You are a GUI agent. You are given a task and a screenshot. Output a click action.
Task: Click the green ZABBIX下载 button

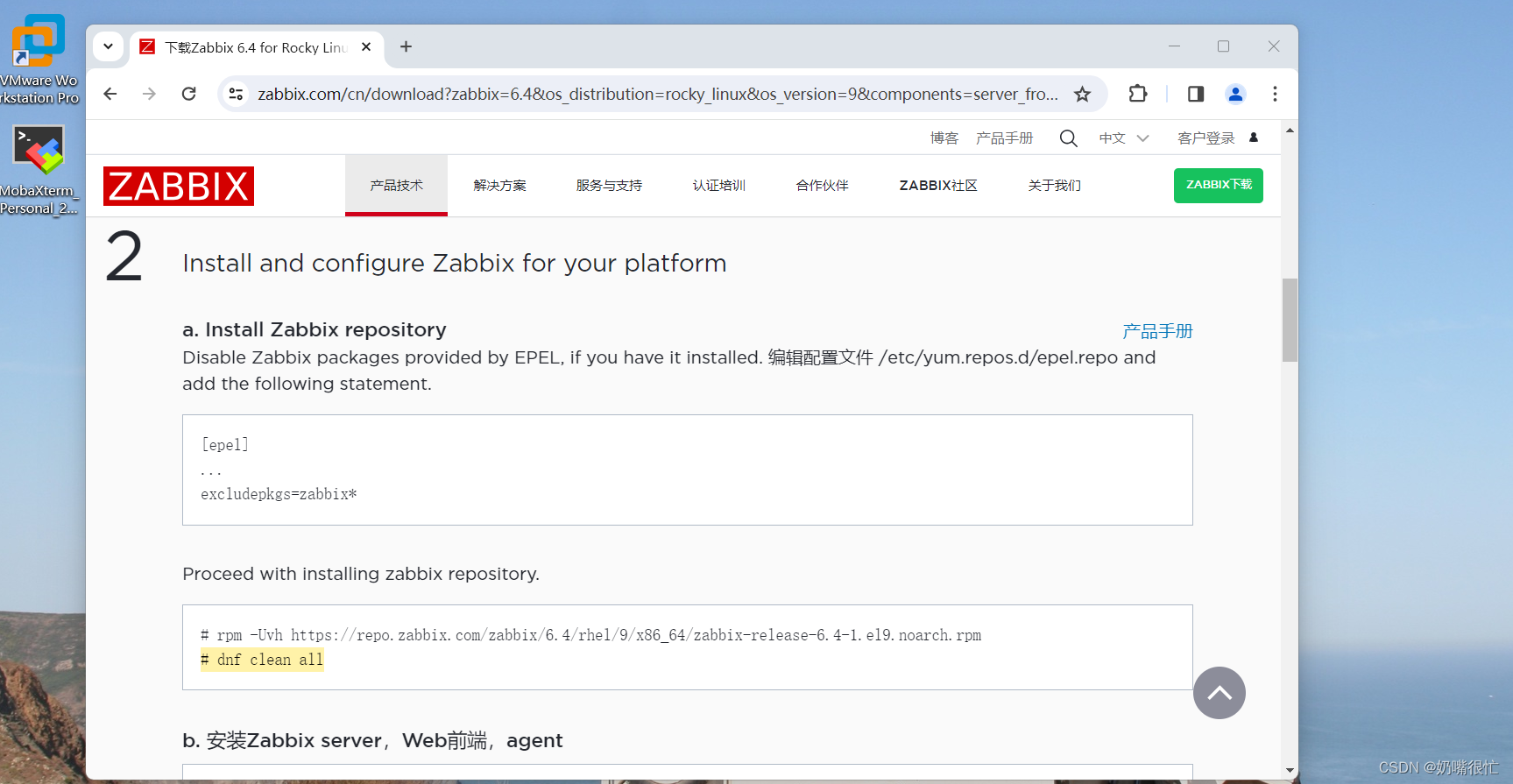pos(1218,185)
